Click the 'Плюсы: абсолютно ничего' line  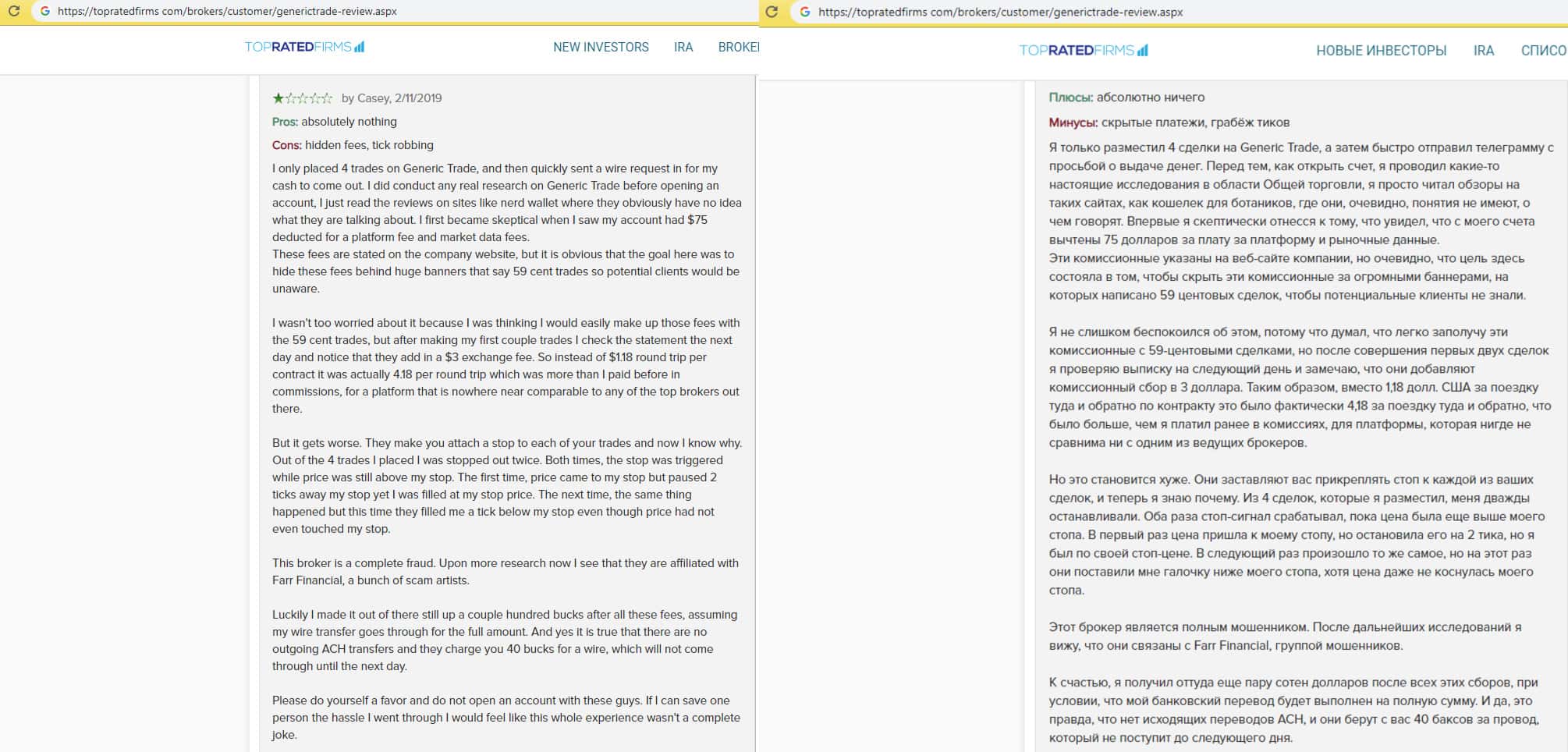coord(1126,98)
